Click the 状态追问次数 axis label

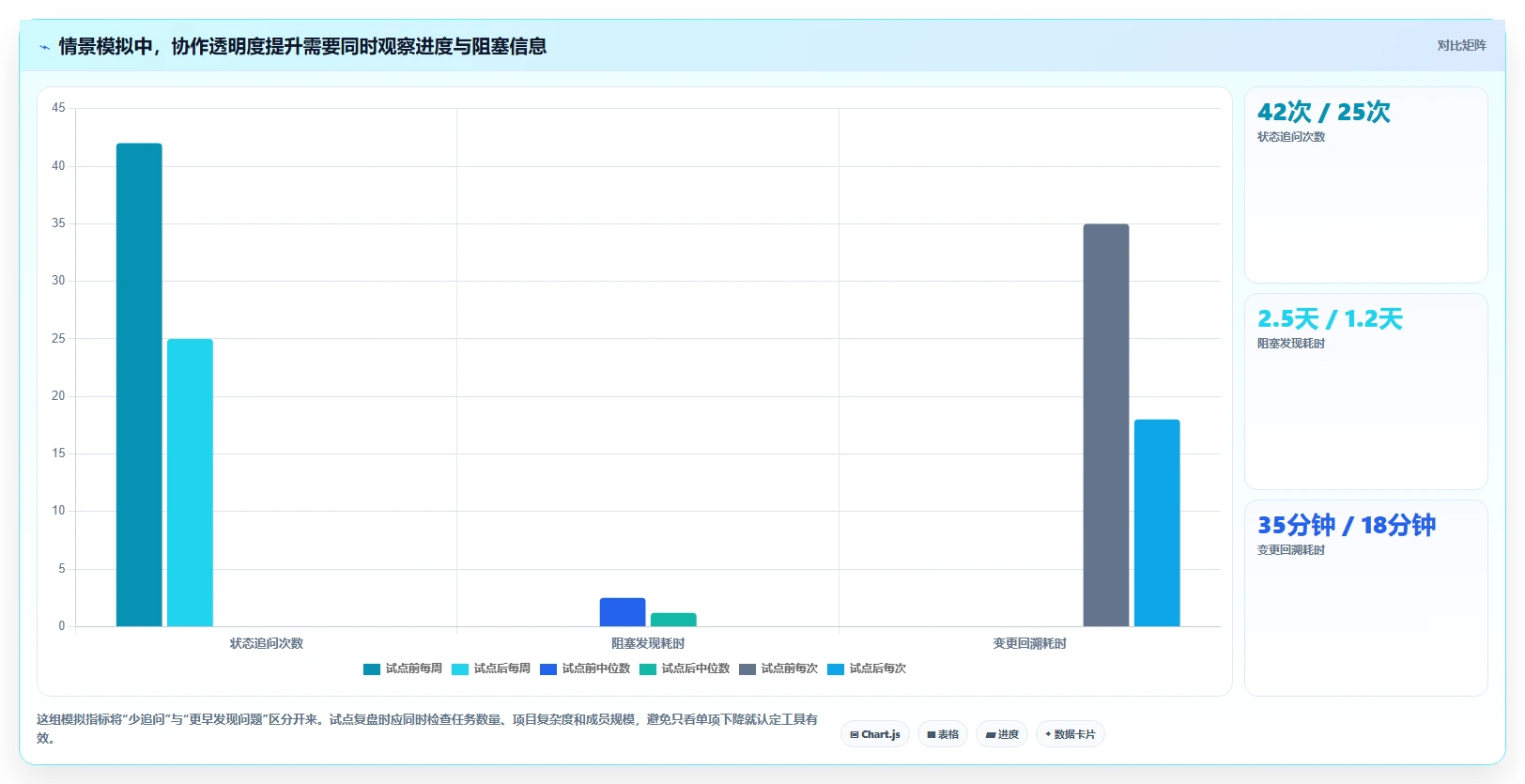point(267,643)
